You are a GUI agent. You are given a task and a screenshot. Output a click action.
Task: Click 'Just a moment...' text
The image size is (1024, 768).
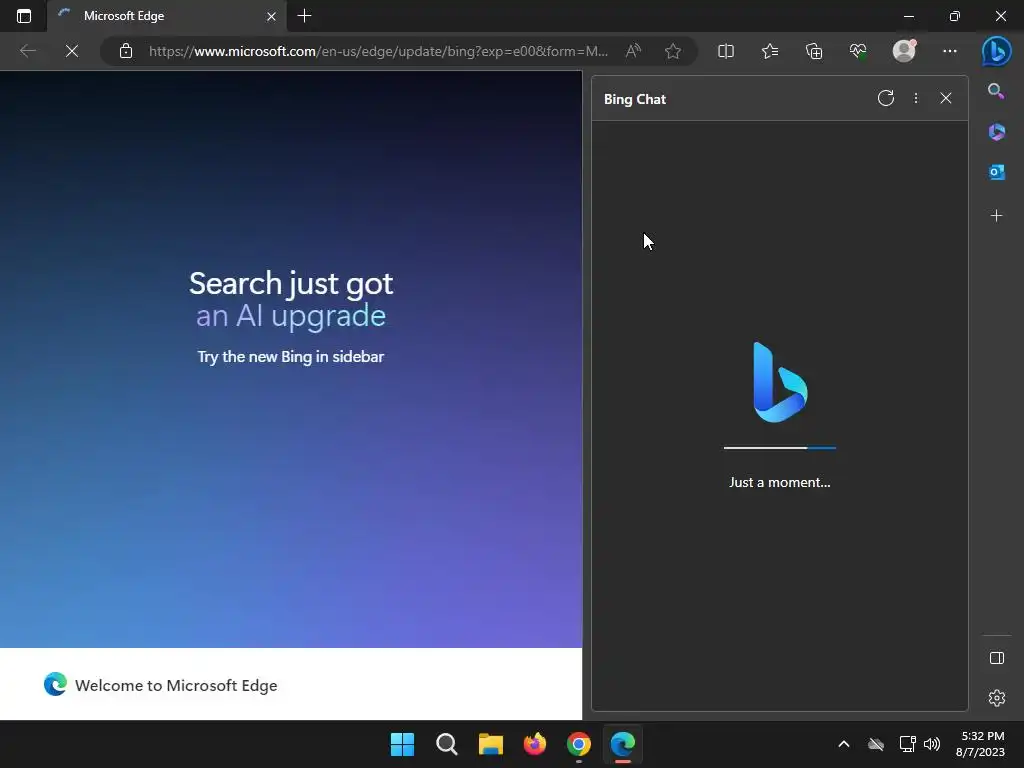pos(780,483)
